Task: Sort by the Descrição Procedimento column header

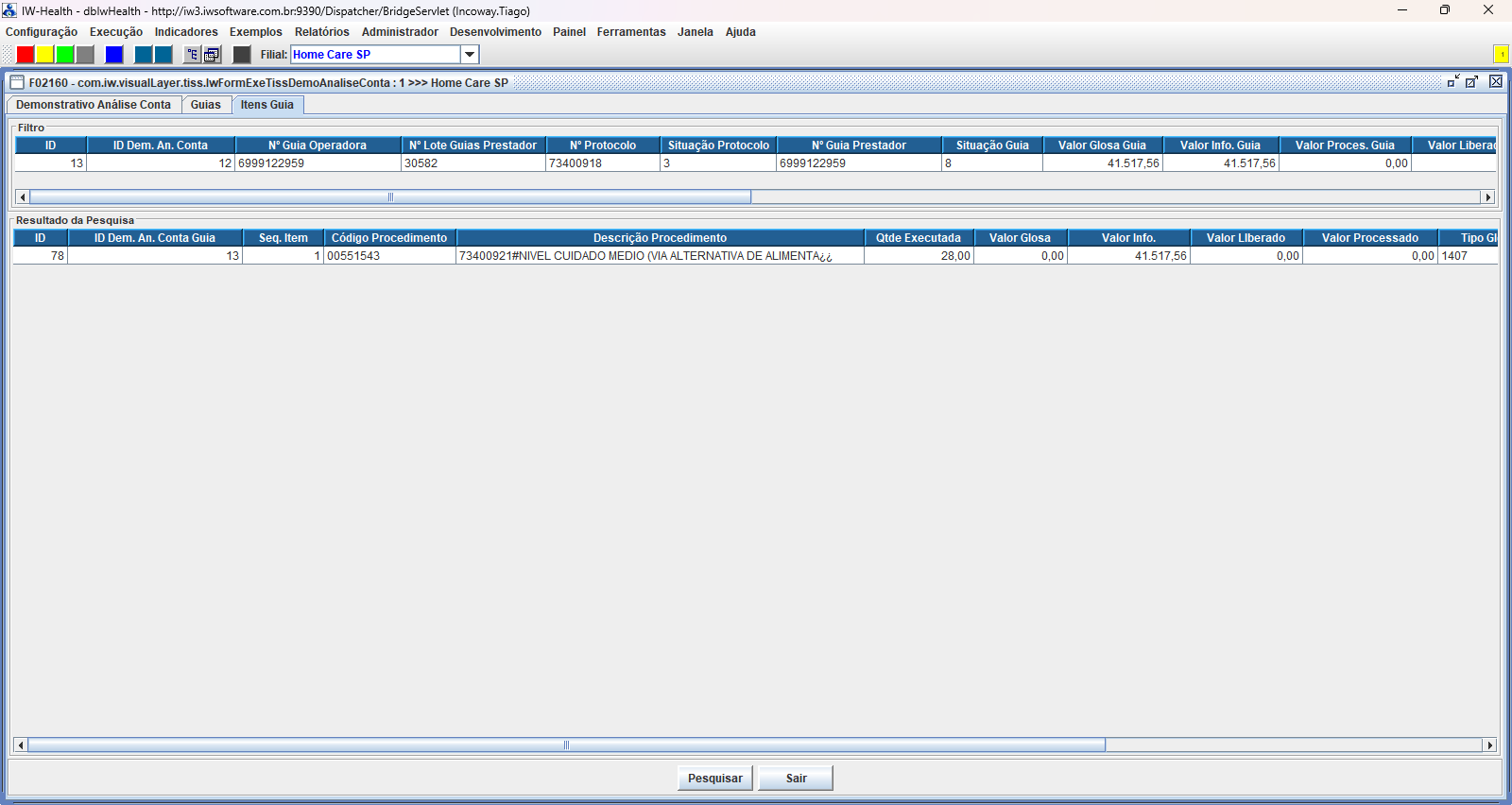Action: click(x=660, y=238)
